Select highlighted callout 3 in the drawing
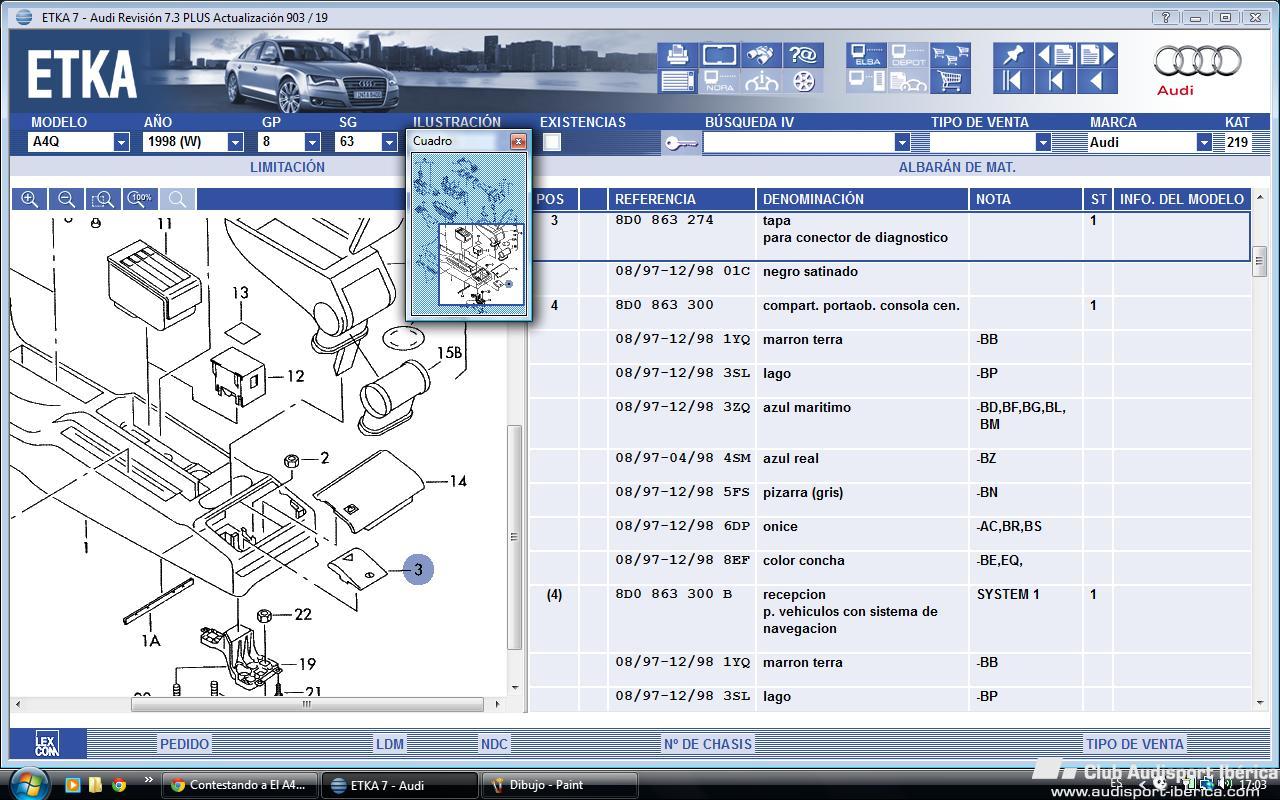 tap(418, 570)
